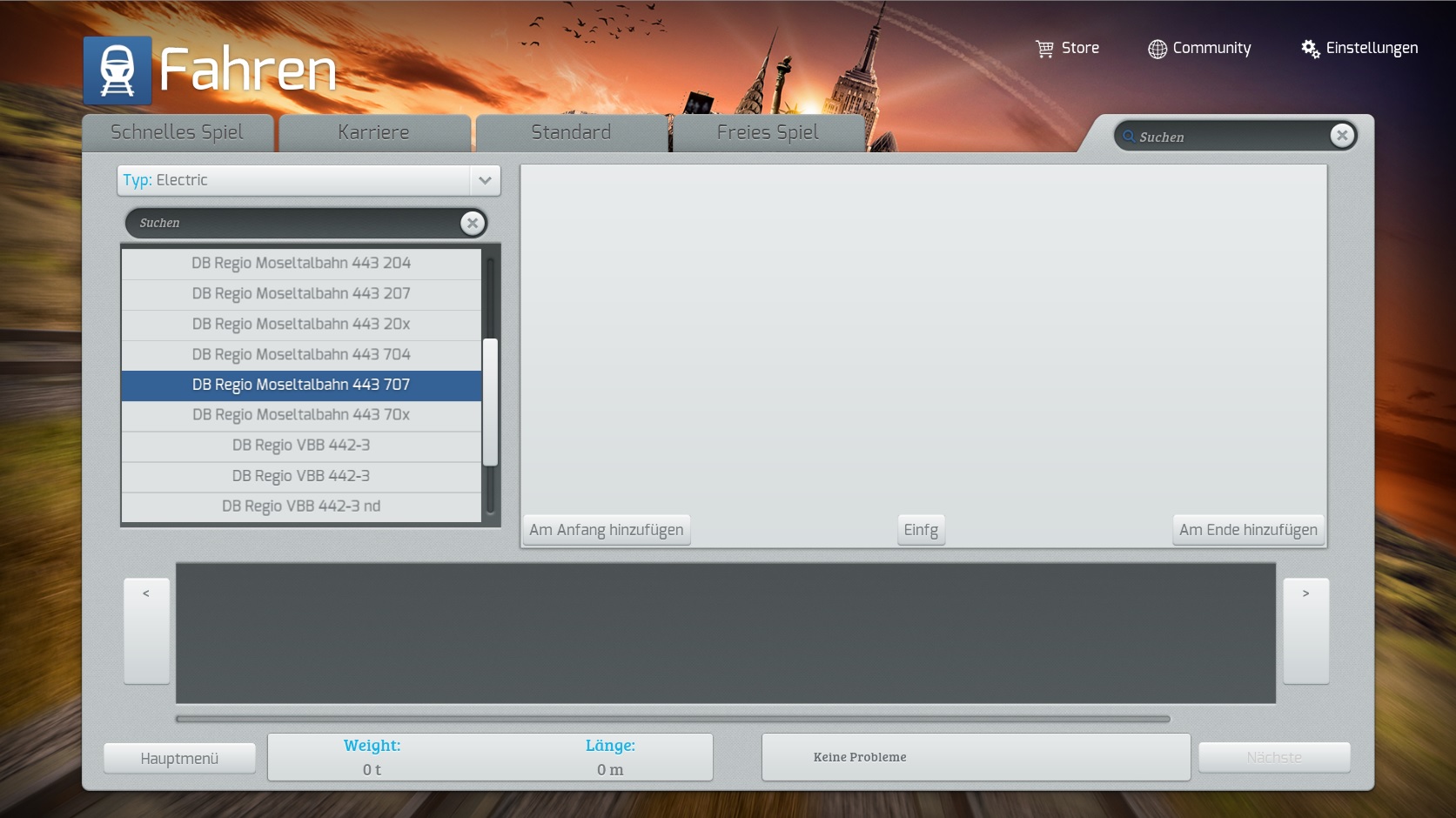Screen dimensions: 1456x818
Task: Clear the rolling stock search with X
Action: pos(473,223)
